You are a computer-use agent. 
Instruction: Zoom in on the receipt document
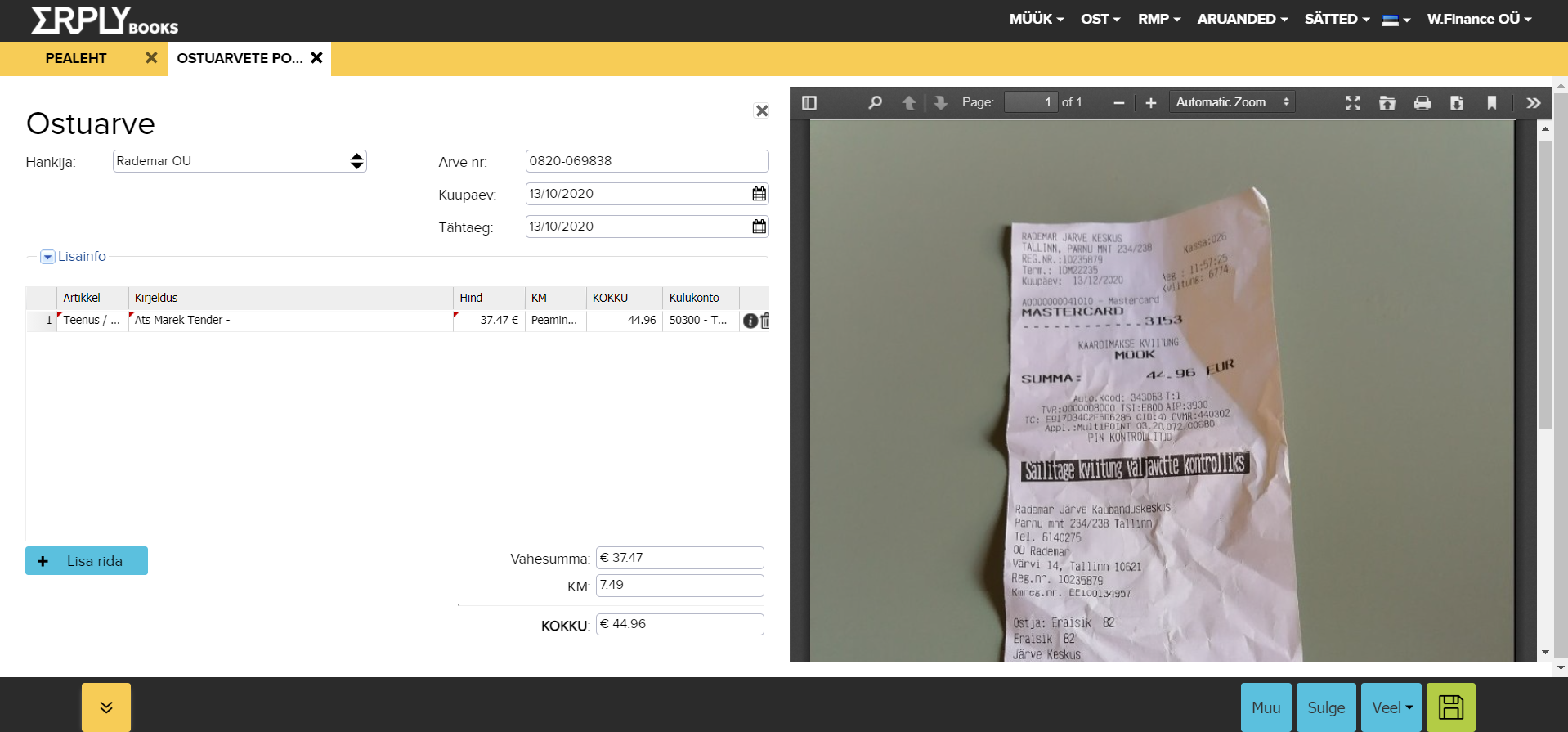tap(1151, 103)
